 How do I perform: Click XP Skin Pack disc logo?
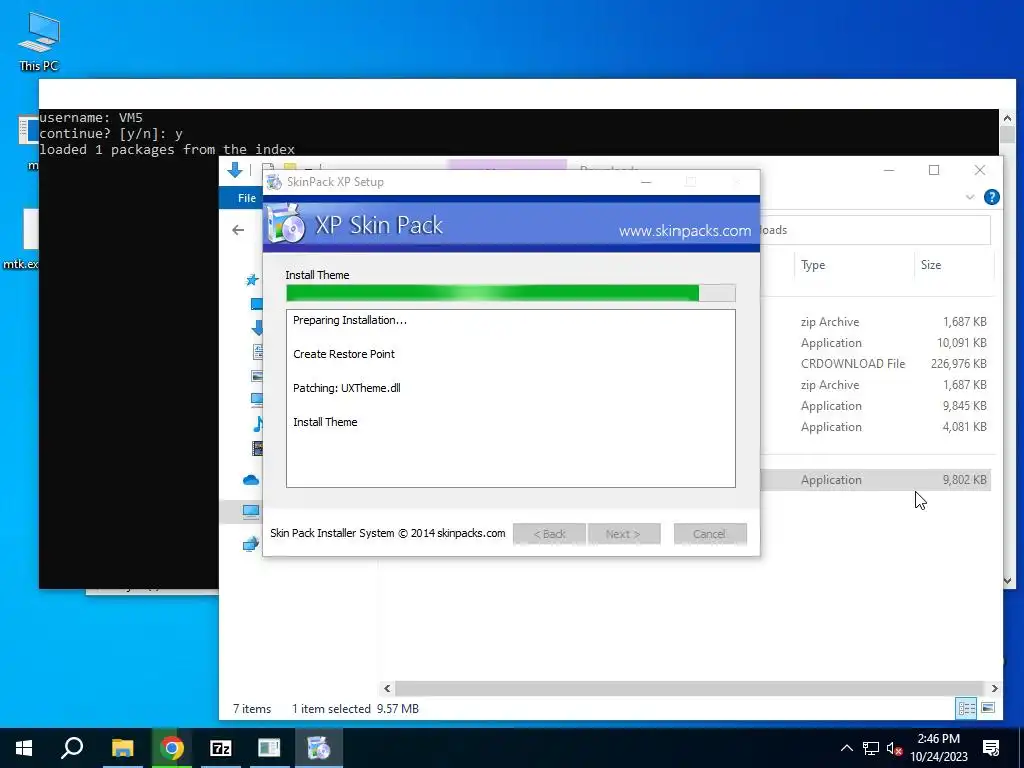pyautogui.click(x=285, y=224)
